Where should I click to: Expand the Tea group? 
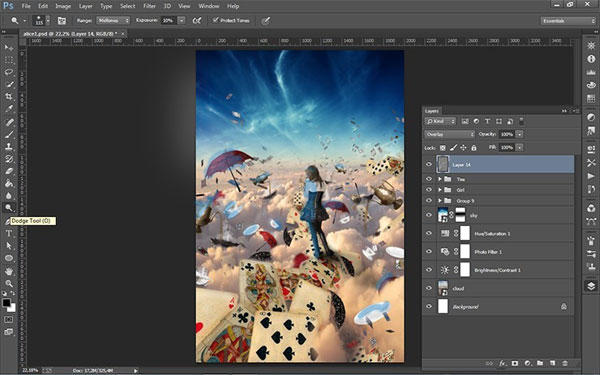coord(440,179)
